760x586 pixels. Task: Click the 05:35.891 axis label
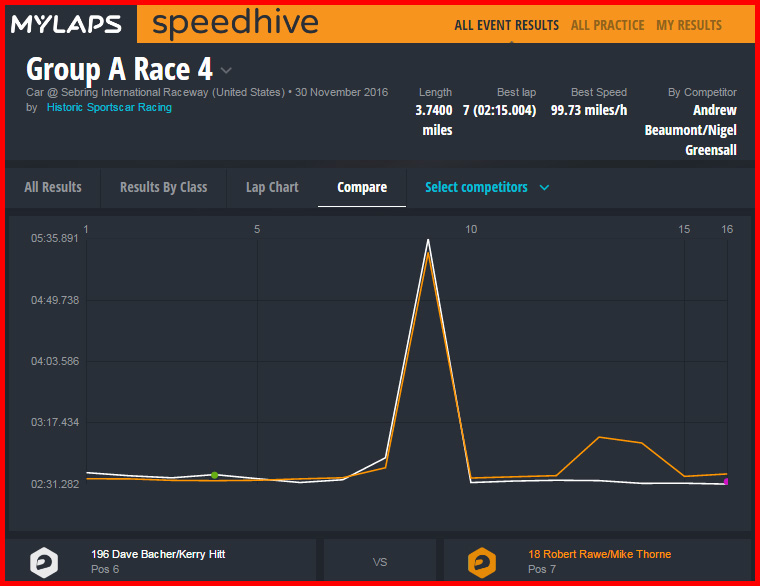pos(55,238)
